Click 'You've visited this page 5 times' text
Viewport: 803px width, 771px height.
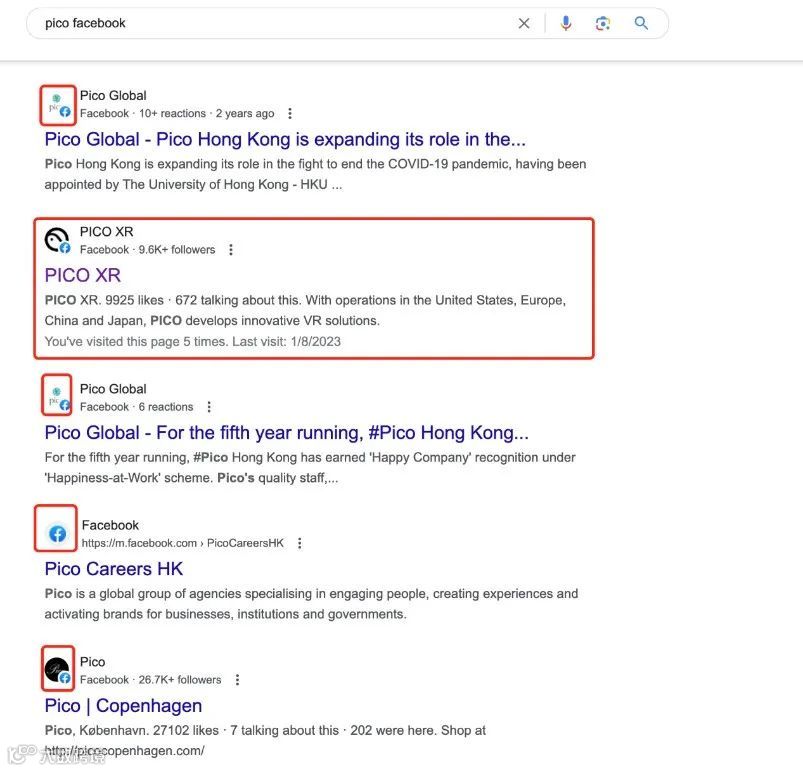[x=193, y=341]
